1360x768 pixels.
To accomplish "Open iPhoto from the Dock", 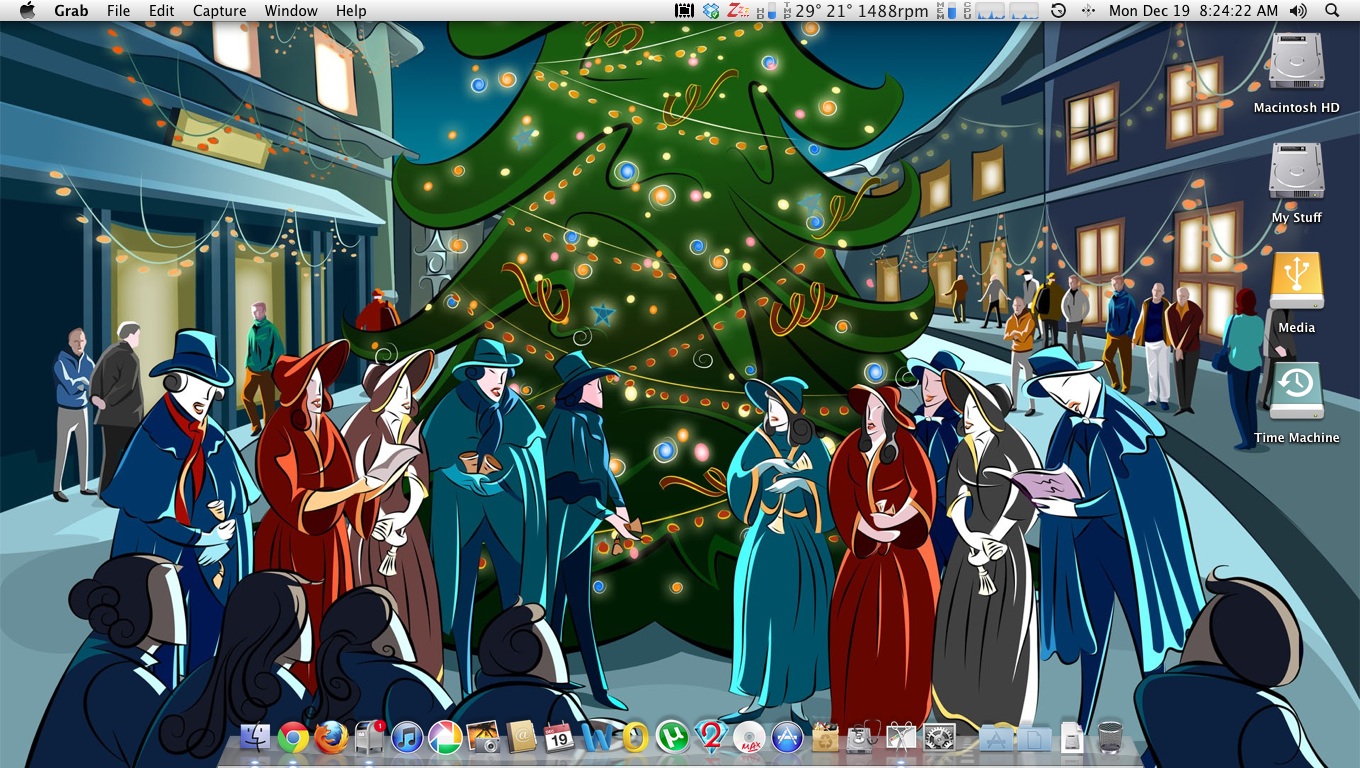I will coord(483,738).
